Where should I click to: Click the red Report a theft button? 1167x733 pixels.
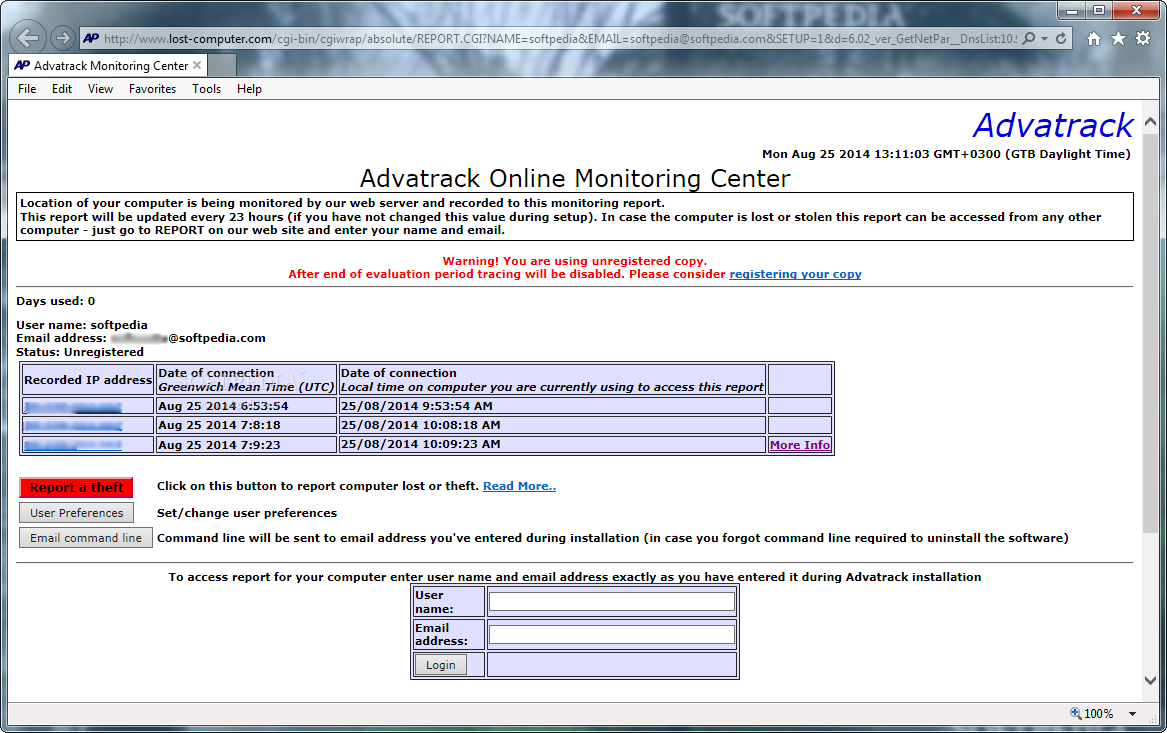click(x=77, y=487)
